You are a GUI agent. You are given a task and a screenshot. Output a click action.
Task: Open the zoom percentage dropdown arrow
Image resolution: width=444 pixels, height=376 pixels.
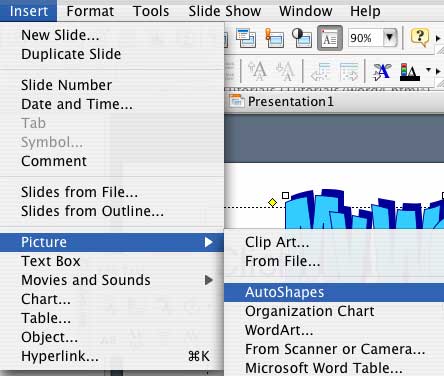click(390, 37)
